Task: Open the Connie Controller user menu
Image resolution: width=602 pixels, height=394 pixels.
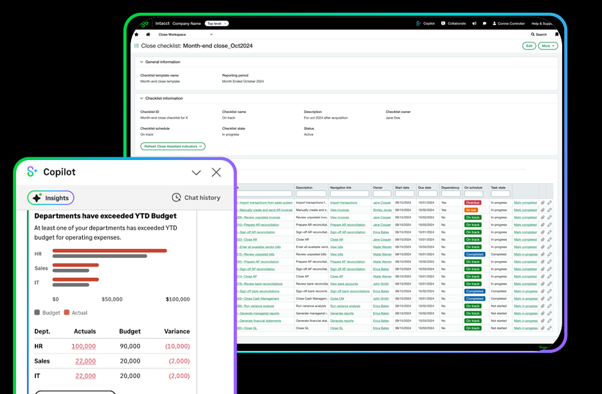Action: [x=509, y=23]
